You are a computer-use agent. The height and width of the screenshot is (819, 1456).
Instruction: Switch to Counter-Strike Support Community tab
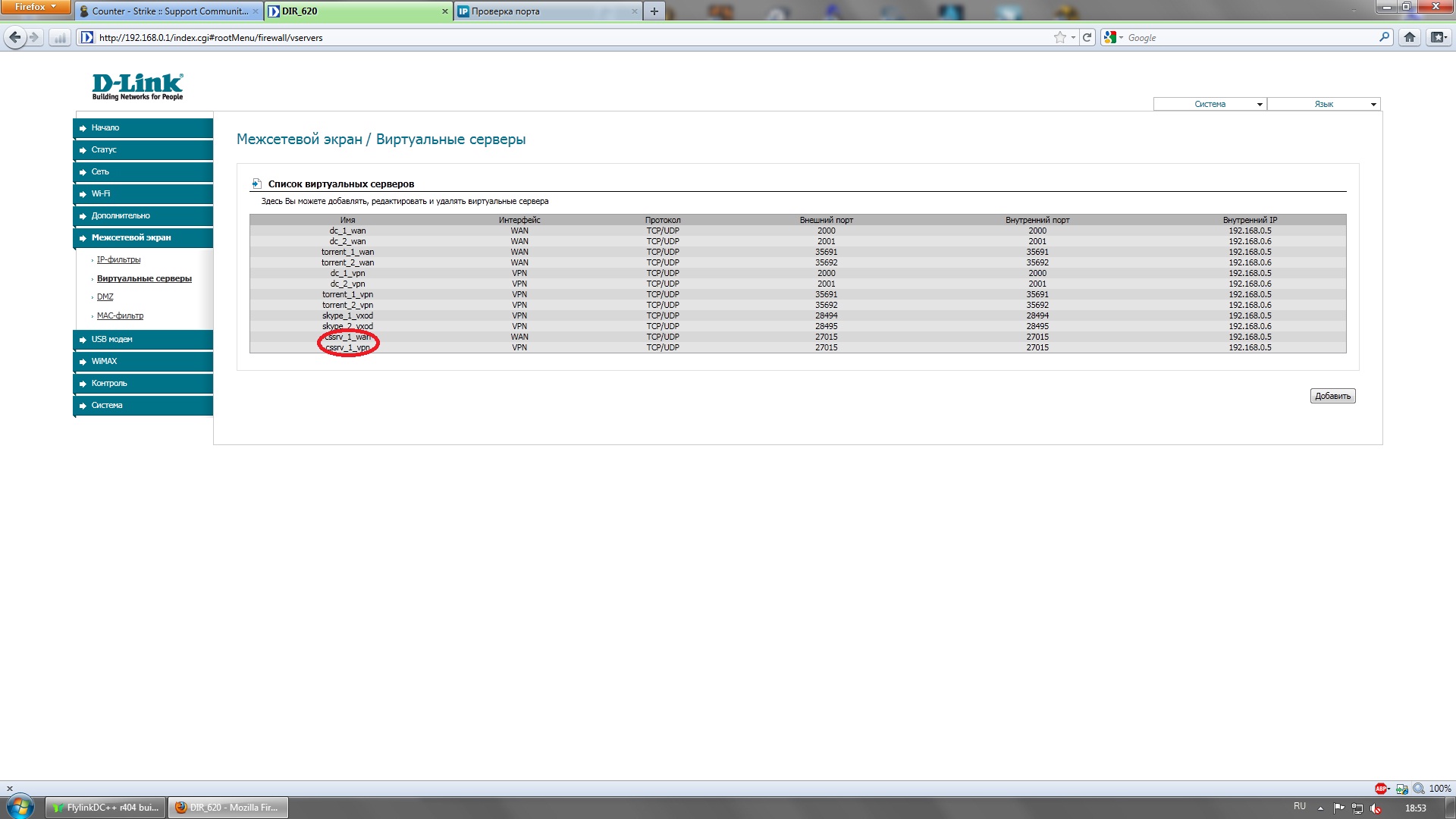point(169,11)
